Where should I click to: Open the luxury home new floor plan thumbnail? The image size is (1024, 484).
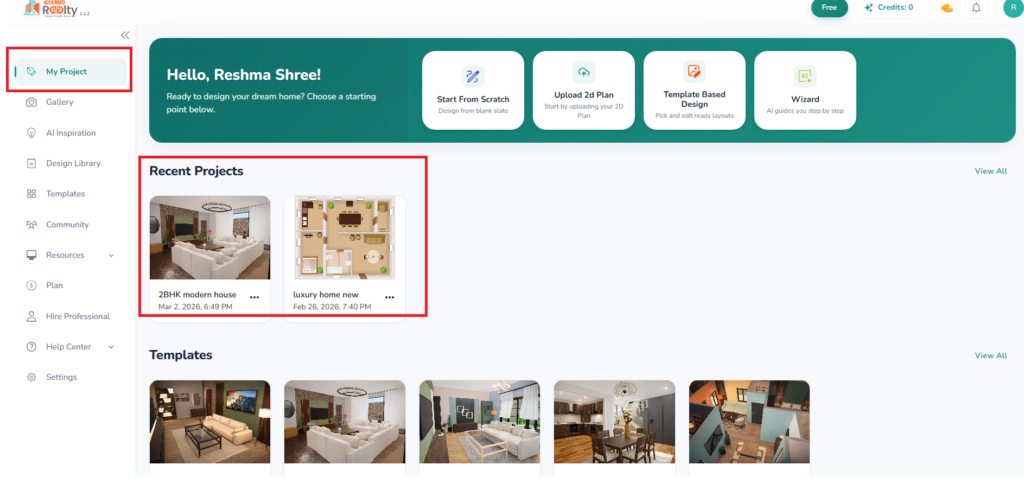coord(344,238)
